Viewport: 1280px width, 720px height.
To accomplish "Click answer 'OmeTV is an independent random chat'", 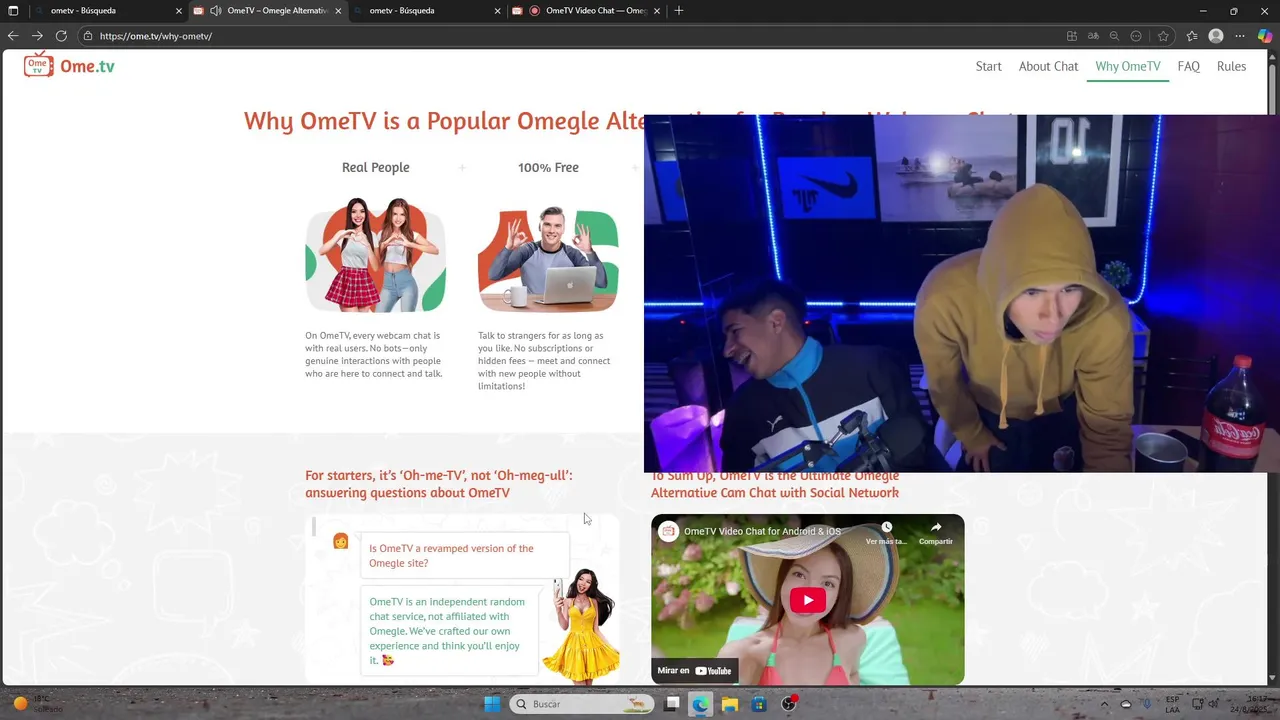I will pos(449,631).
